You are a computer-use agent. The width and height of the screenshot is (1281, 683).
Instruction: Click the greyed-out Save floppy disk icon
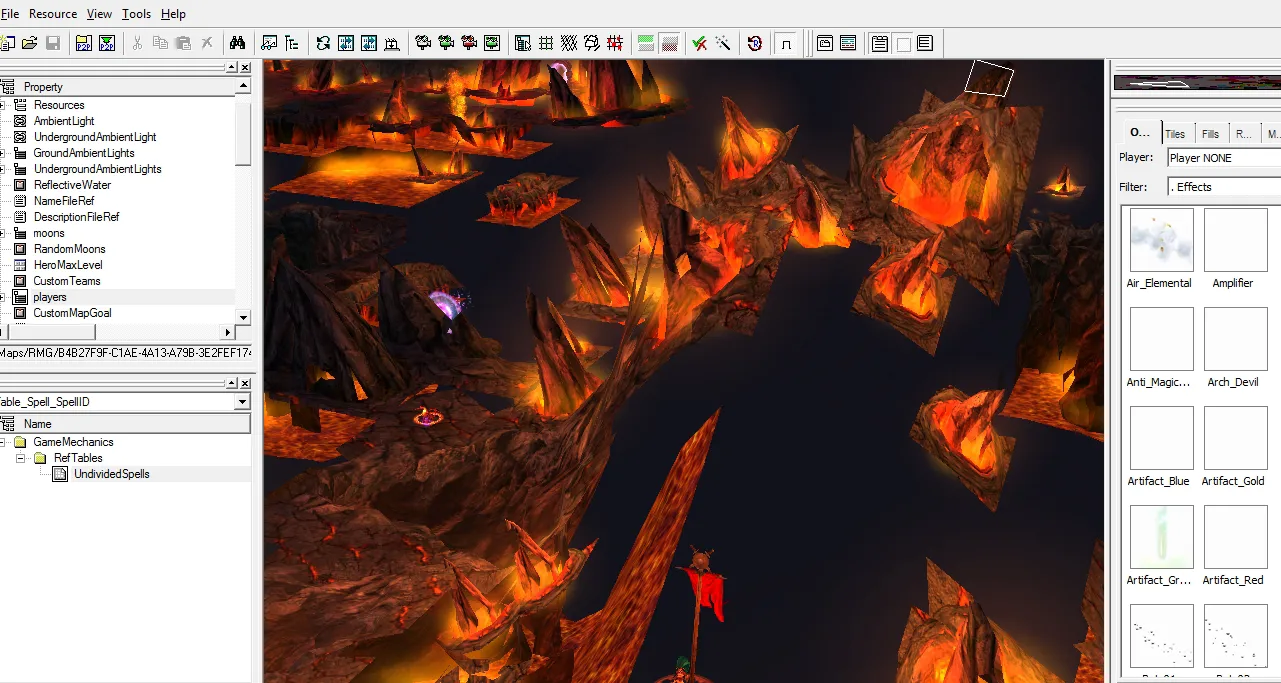pos(53,43)
